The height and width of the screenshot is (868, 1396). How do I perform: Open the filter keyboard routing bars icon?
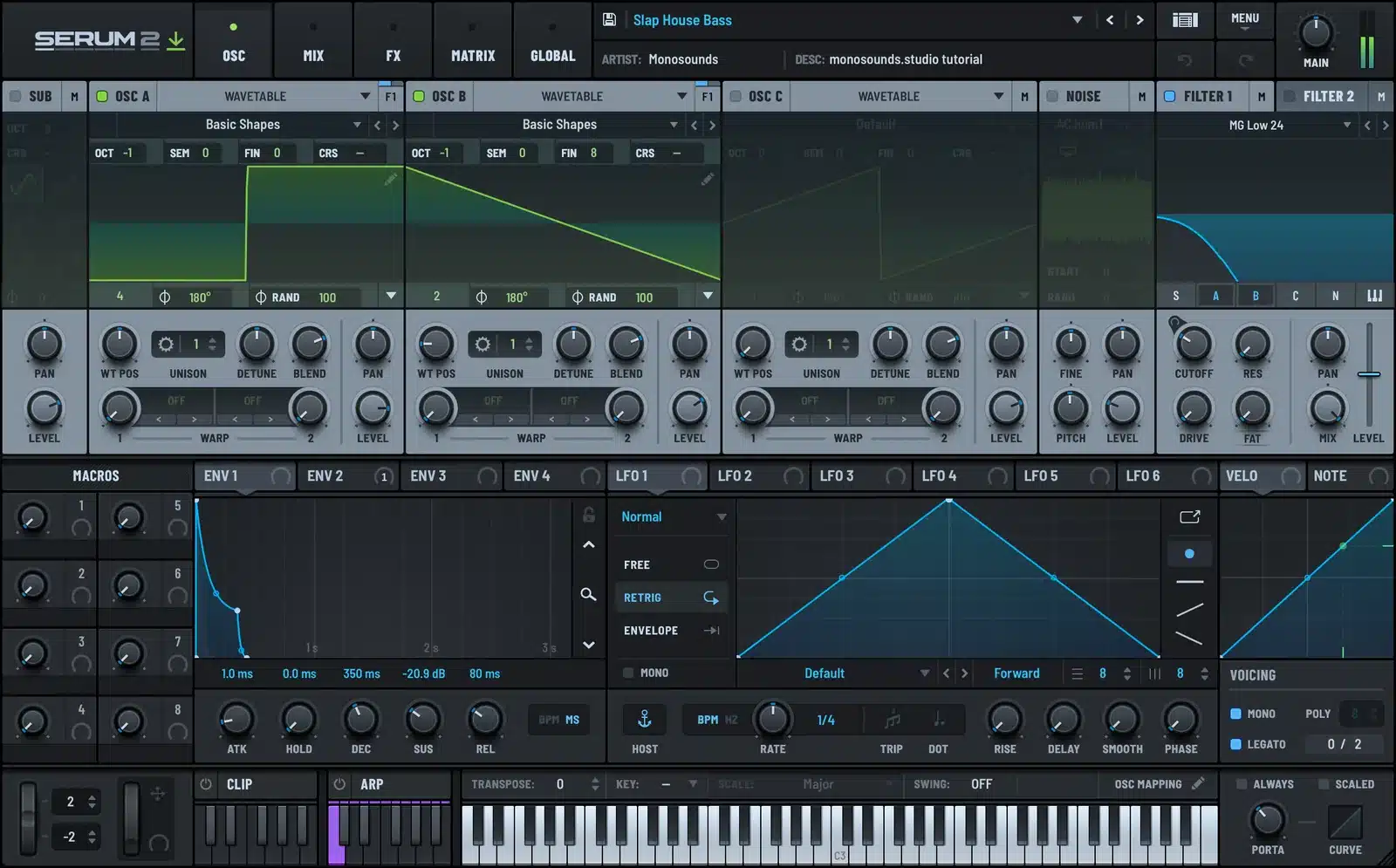pos(1375,296)
